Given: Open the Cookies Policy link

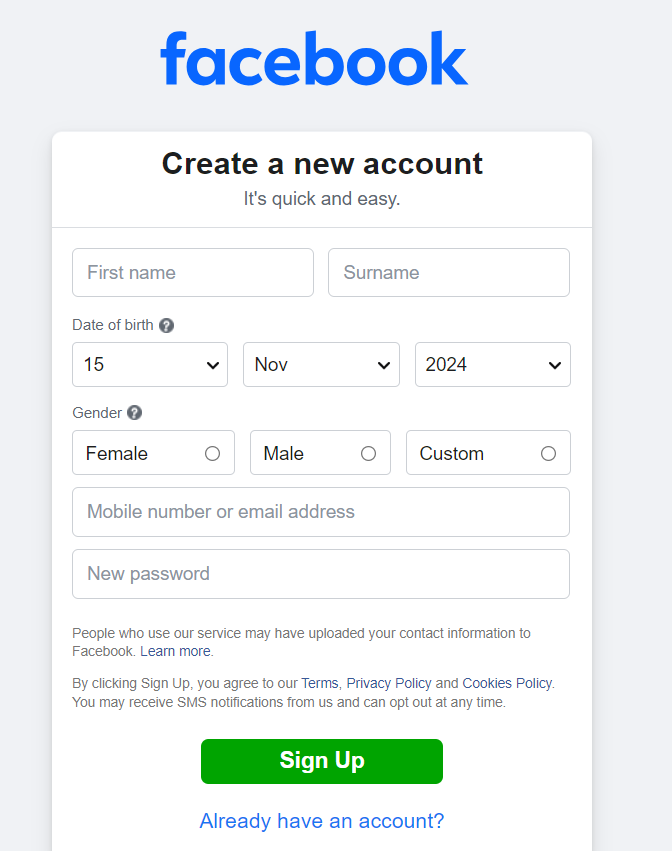Looking at the screenshot, I should tap(507, 683).
